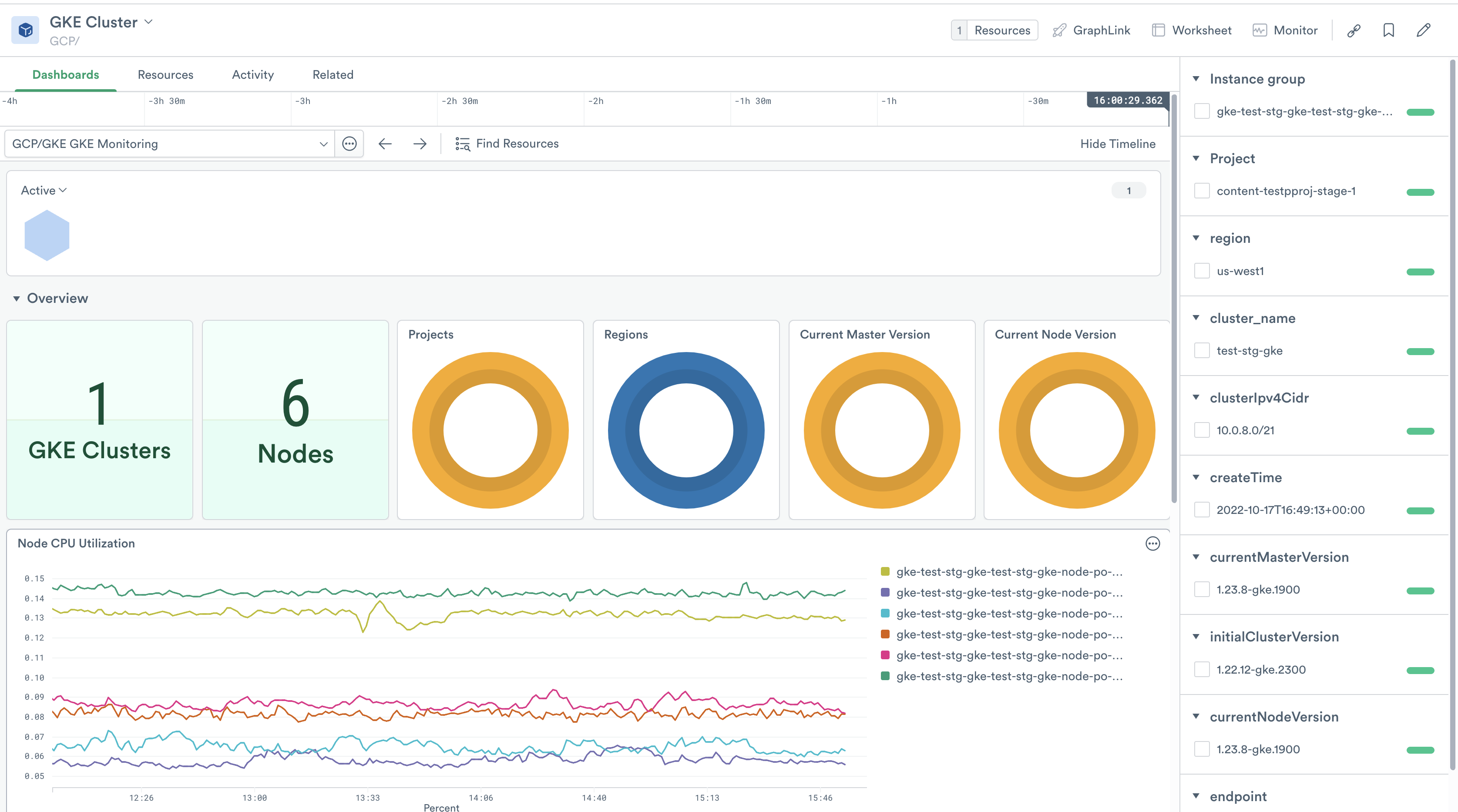Collapse cluster_name filter section
Screen dimensions: 1458x812
(x=1196, y=318)
